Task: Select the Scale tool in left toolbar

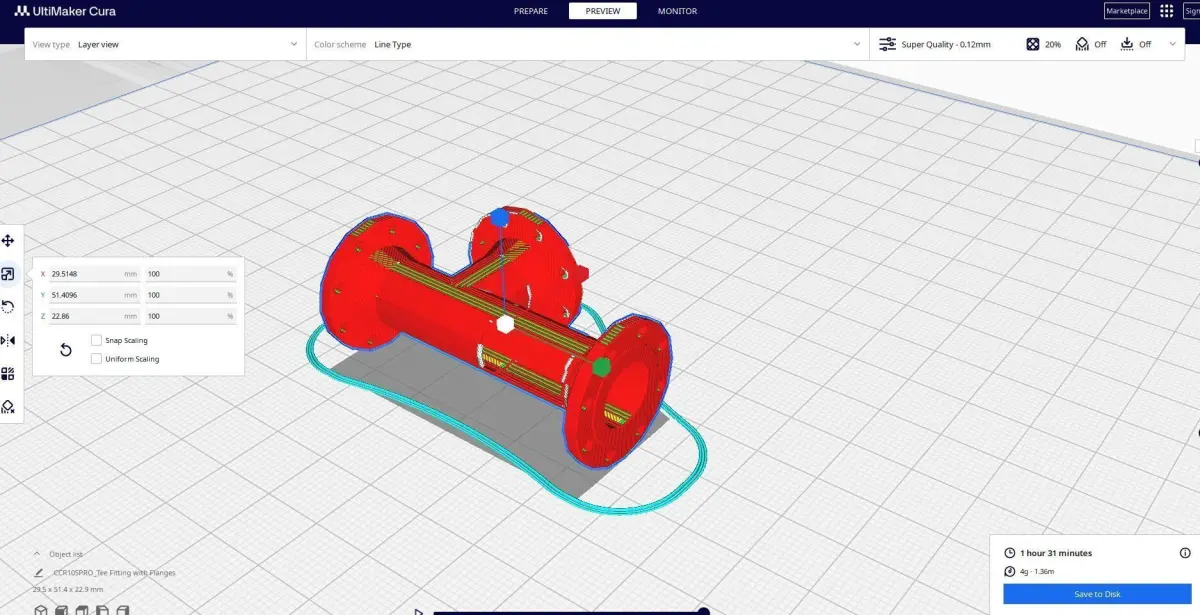Action: coord(8,274)
